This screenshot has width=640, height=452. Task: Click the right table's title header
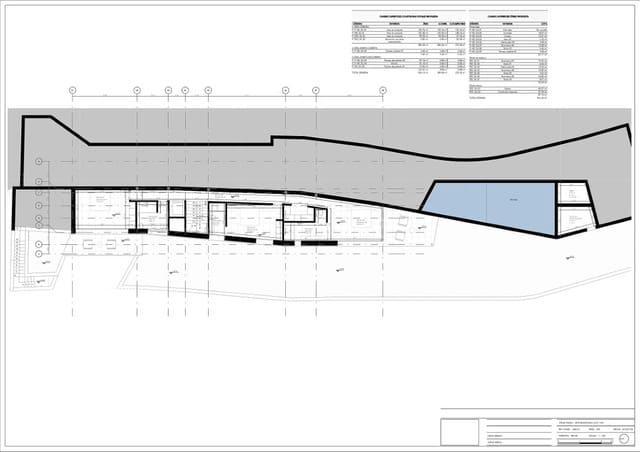point(510,16)
